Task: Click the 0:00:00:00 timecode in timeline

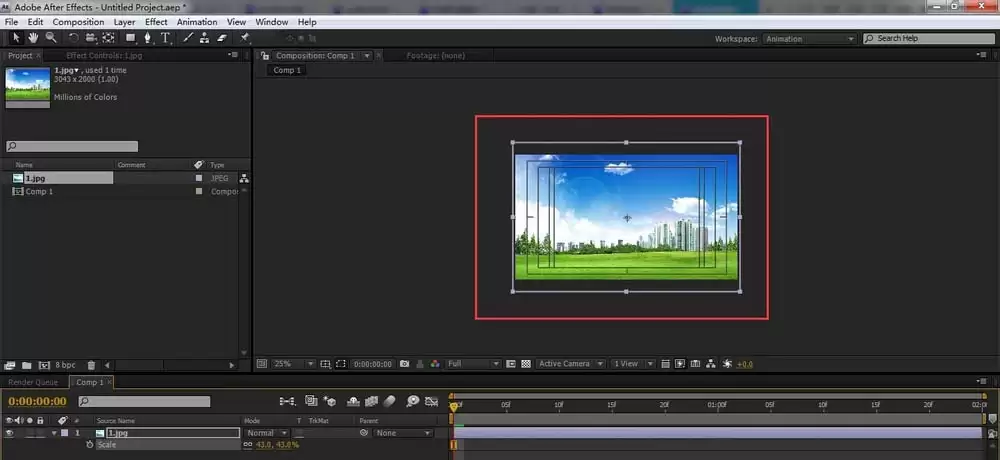Action: click(x=37, y=401)
